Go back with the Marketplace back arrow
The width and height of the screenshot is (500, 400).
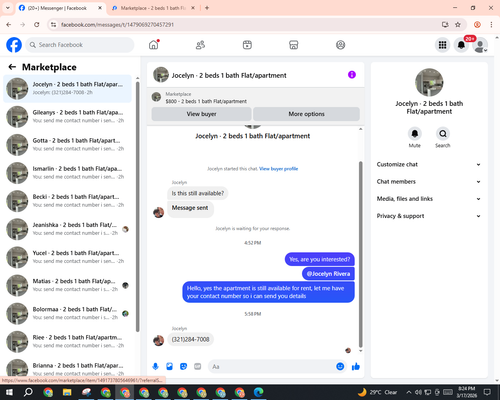(x=12, y=67)
